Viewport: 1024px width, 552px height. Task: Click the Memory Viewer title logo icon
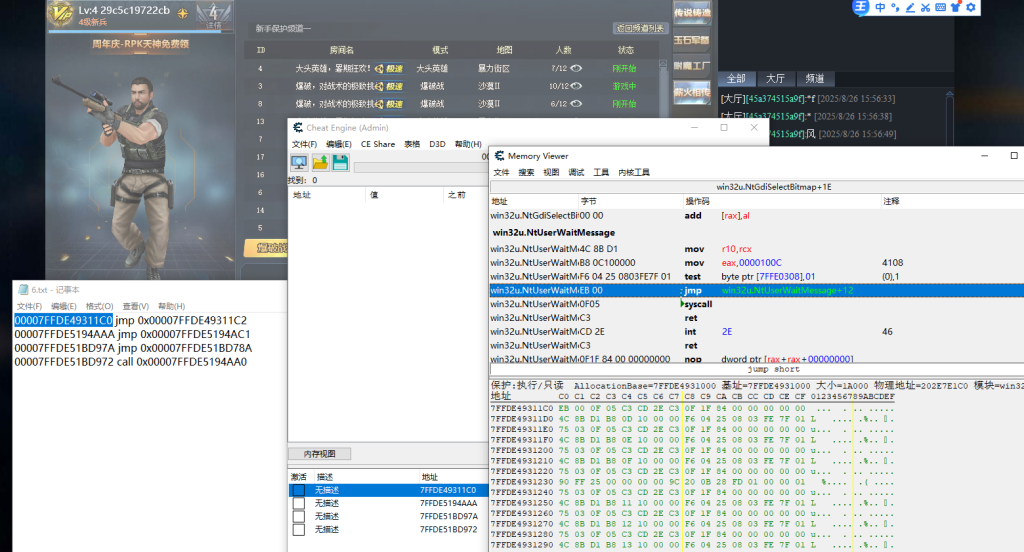[500, 155]
